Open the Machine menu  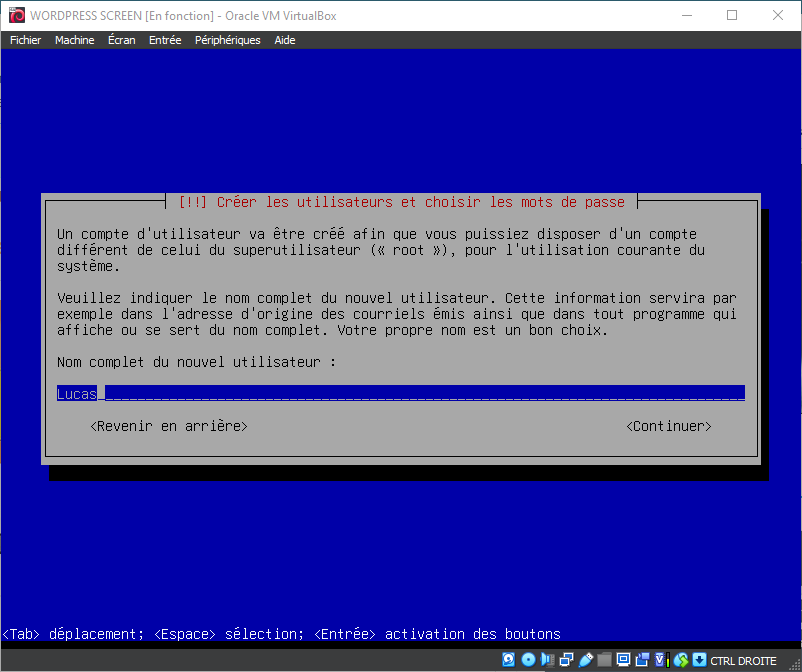tap(74, 40)
